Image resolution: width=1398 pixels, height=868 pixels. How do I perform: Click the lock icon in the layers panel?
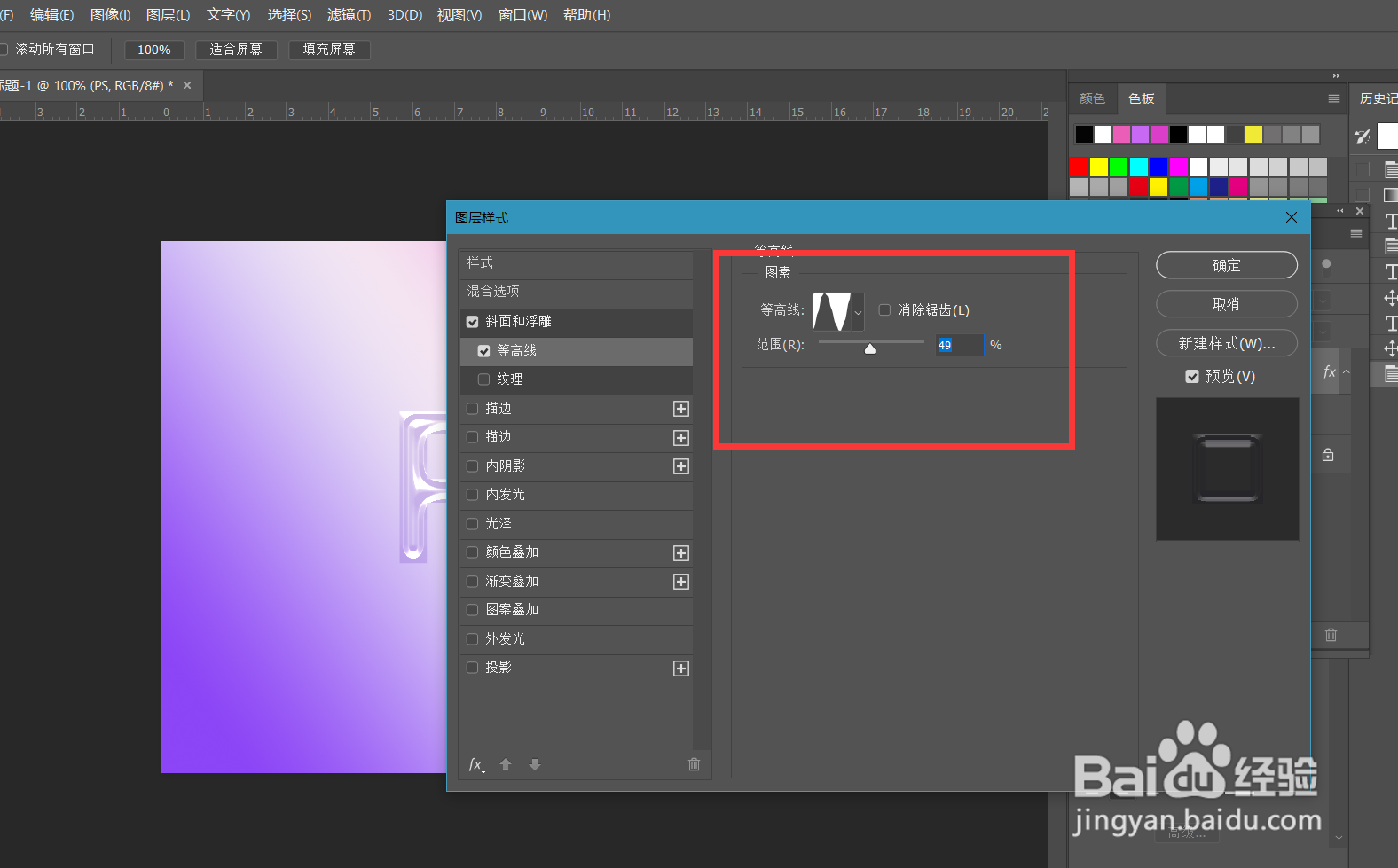tap(1328, 455)
